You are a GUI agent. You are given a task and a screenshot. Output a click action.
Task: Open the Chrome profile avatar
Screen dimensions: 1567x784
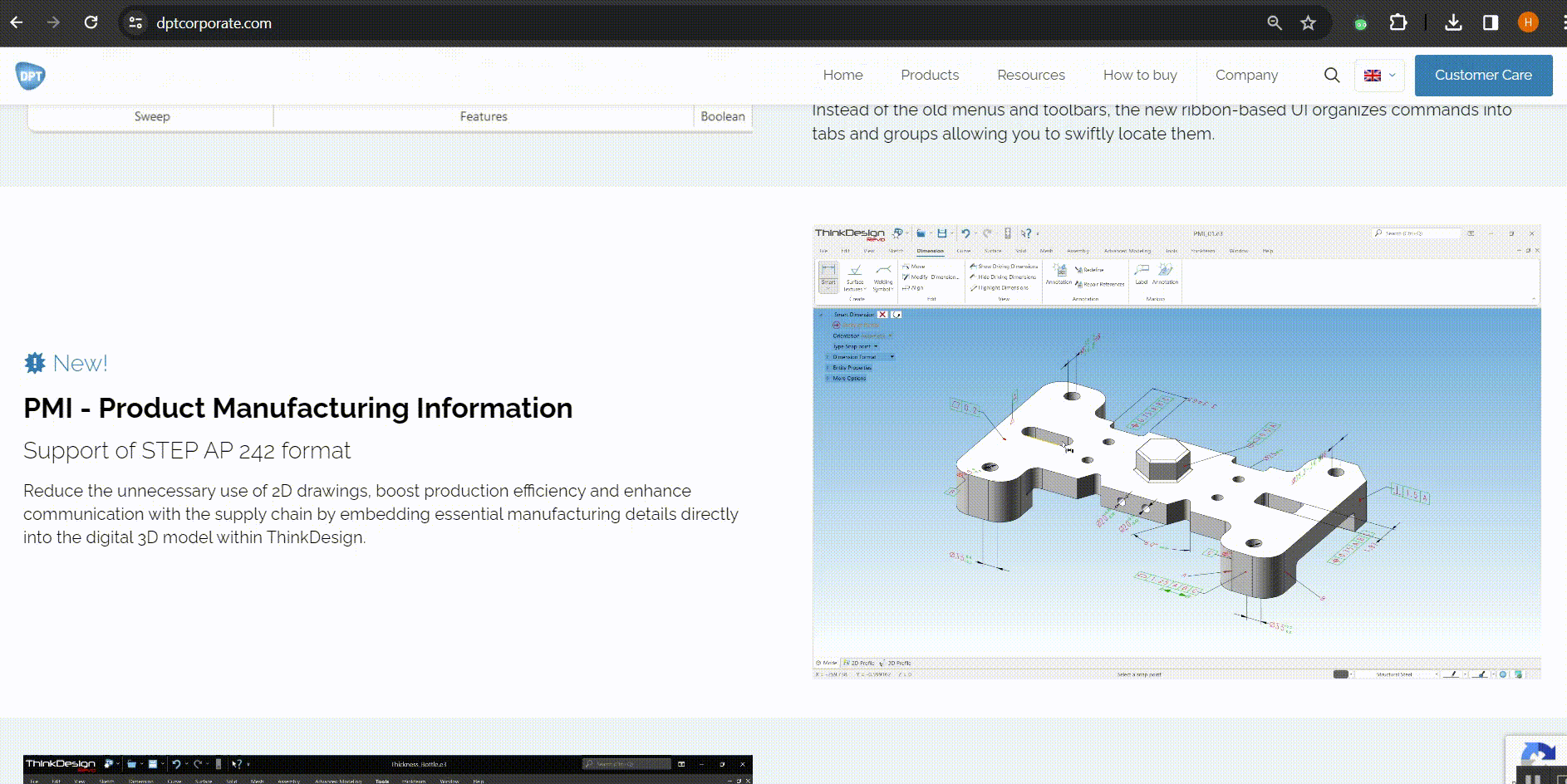[x=1528, y=22]
